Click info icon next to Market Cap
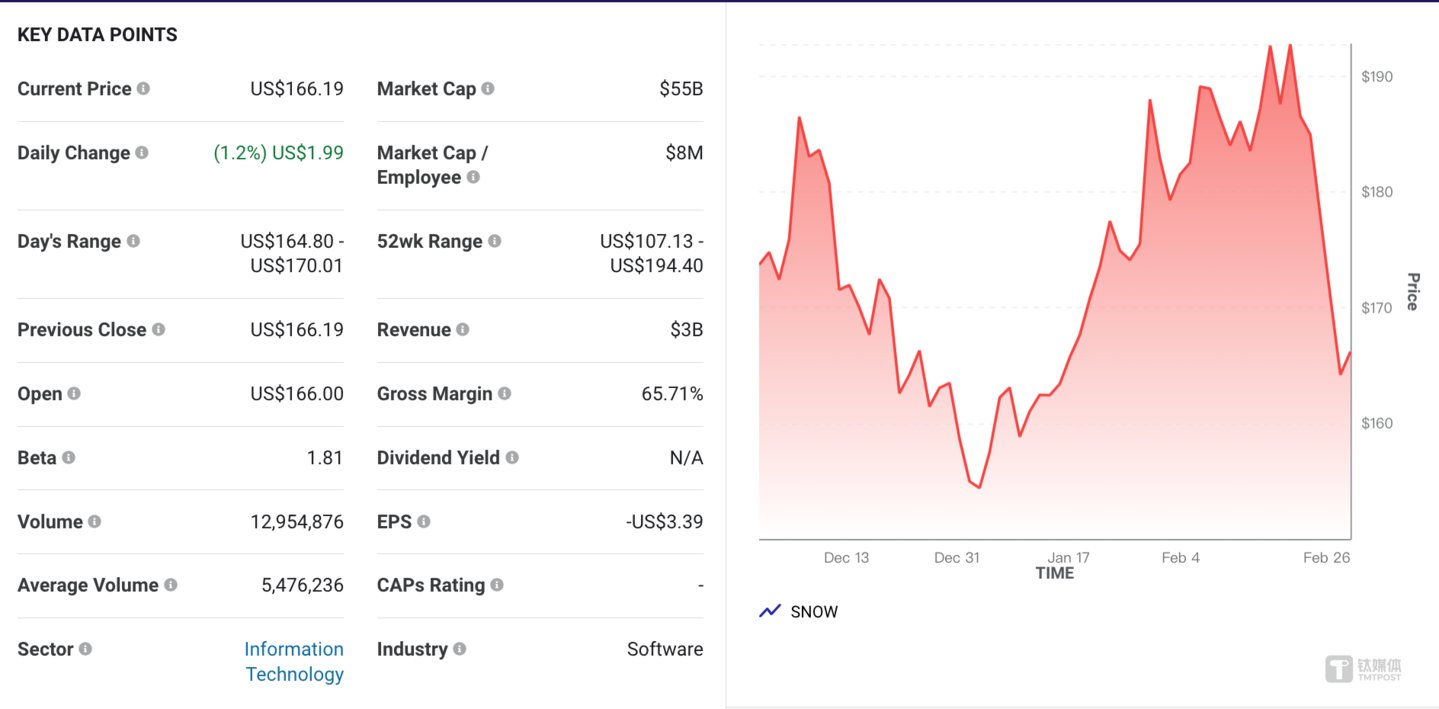Viewport: 1439px width, 709px height. click(x=487, y=89)
